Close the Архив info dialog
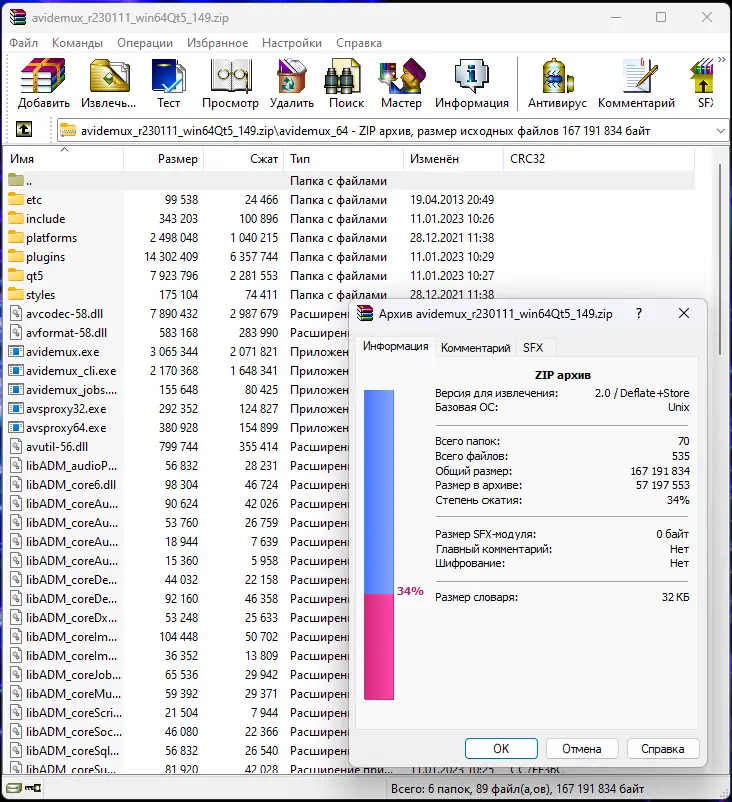This screenshot has width=732, height=802. click(684, 313)
